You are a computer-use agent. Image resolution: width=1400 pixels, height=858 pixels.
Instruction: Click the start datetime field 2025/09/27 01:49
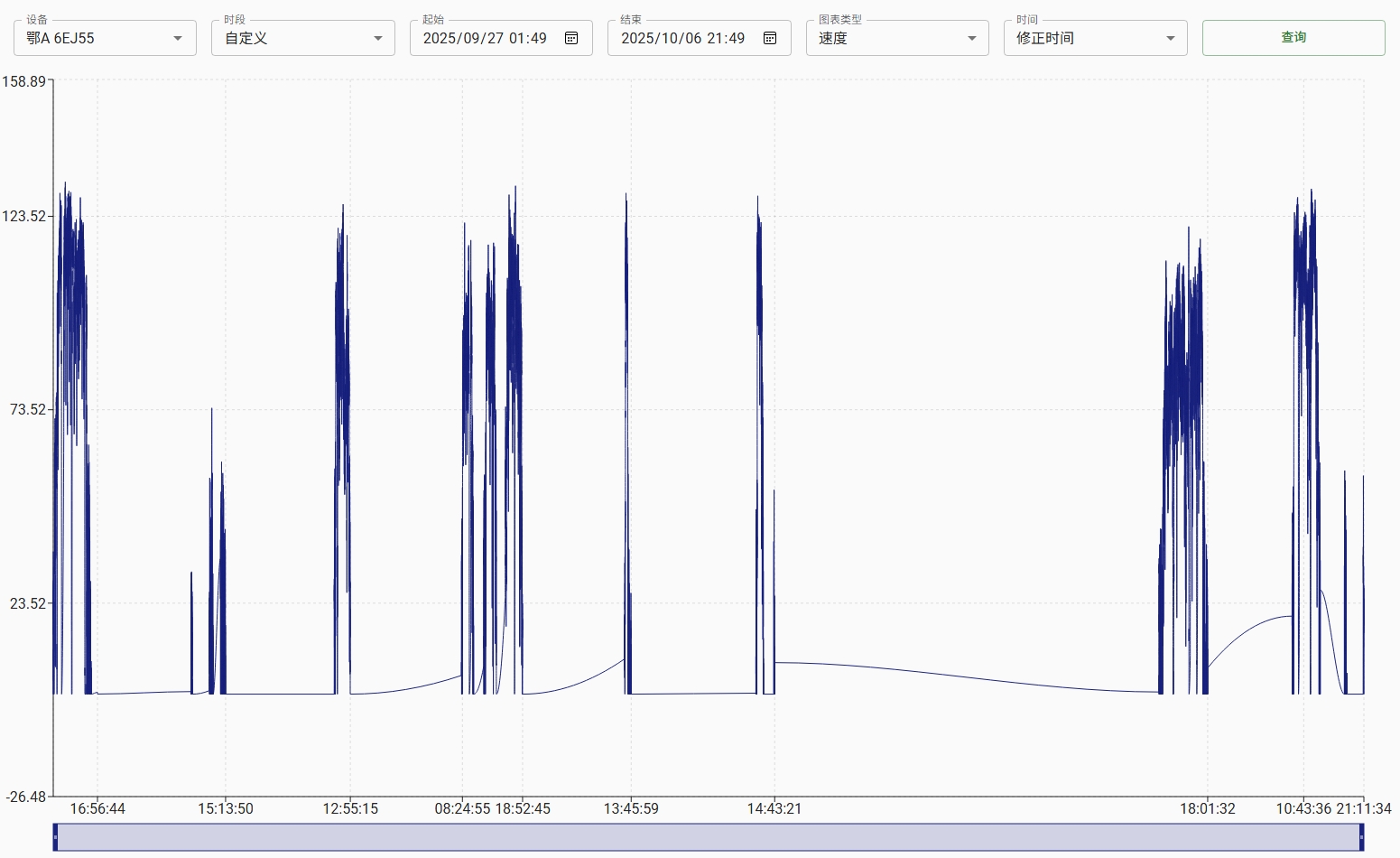pos(485,38)
